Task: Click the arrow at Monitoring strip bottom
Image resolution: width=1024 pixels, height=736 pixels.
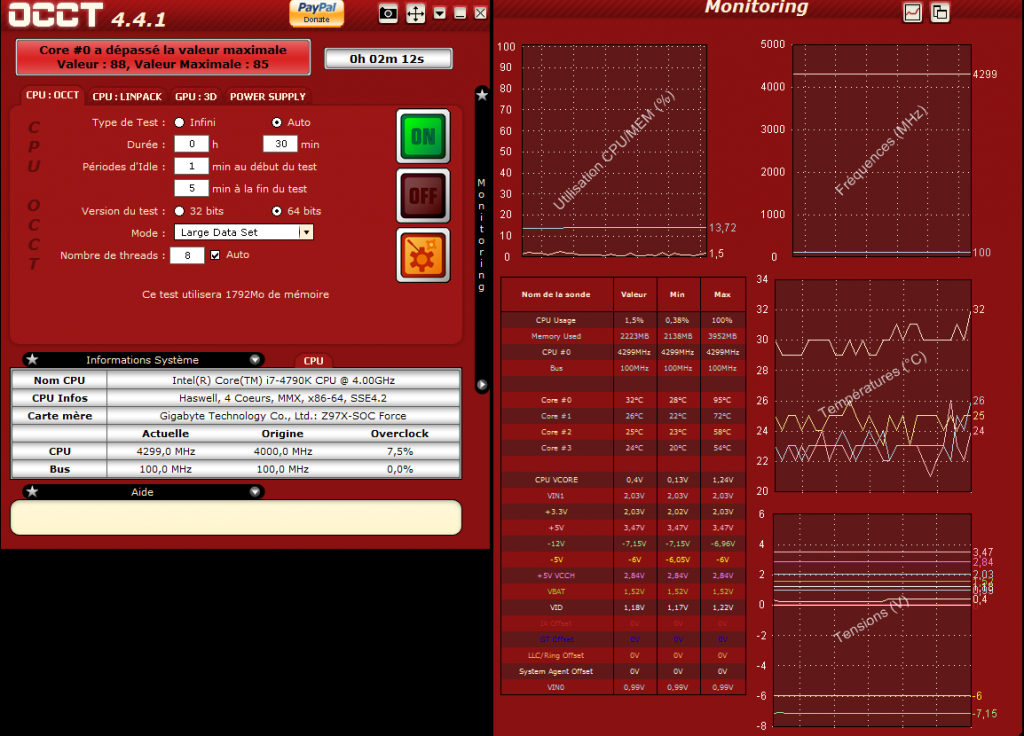Action: (482, 385)
